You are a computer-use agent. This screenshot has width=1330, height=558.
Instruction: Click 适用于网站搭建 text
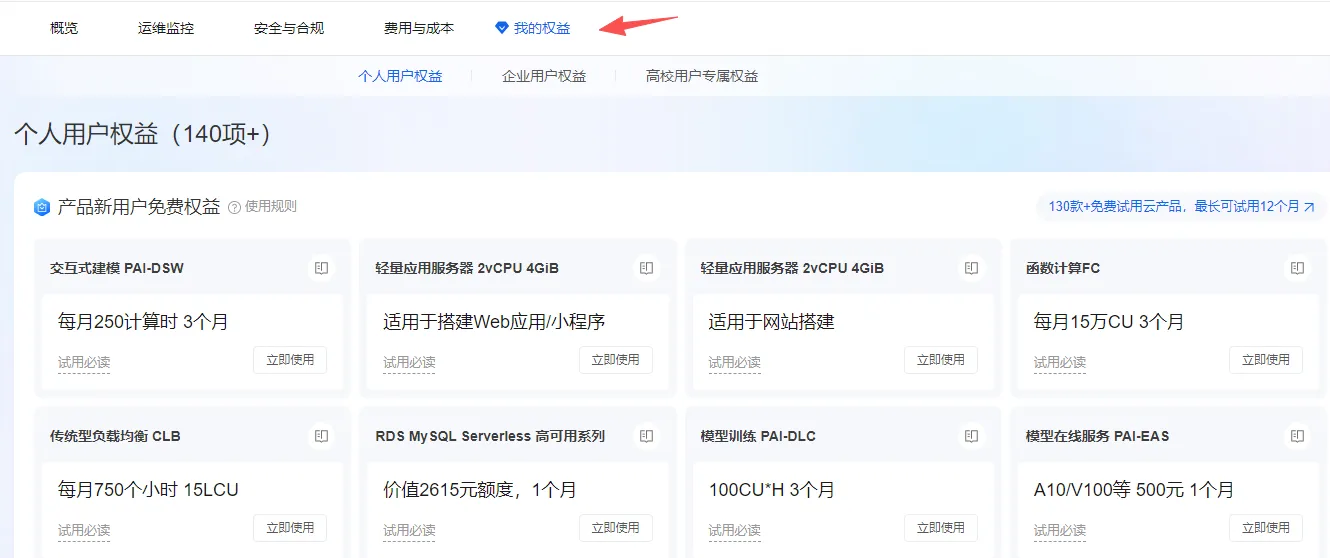pos(772,322)
